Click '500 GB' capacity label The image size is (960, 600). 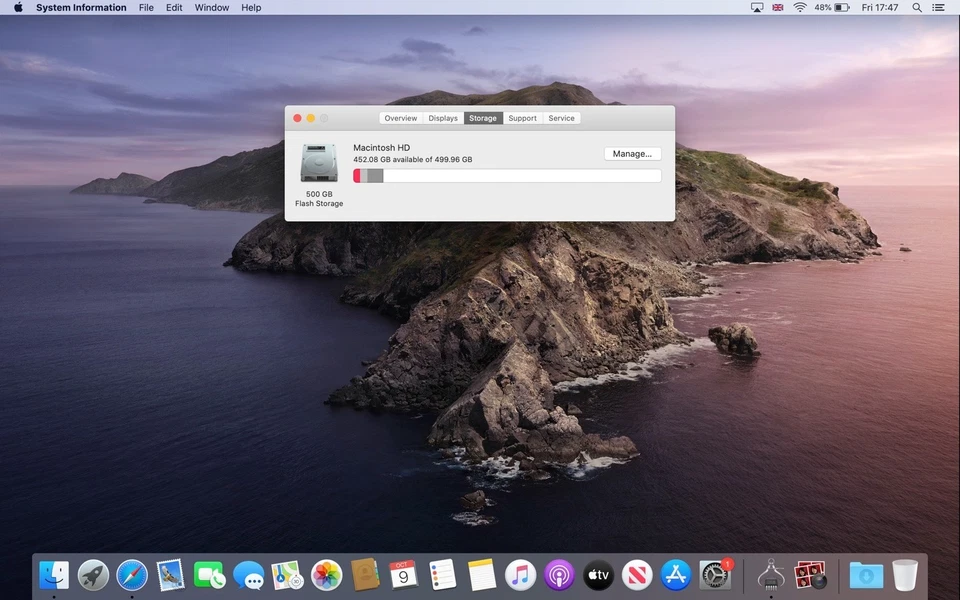pyautogui.click(x=319, y=193)
